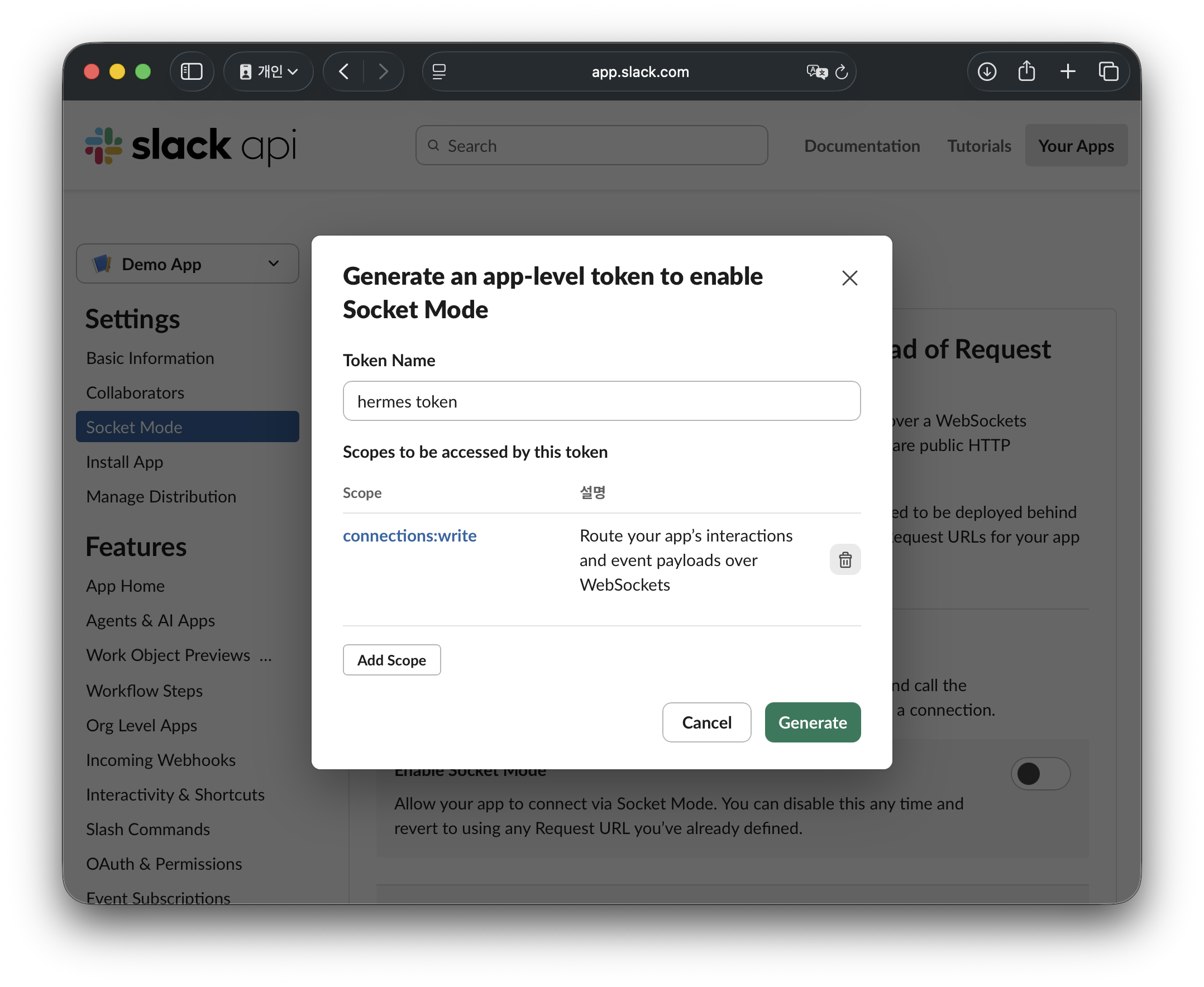The width and height of the screenshot is (1204, 987).
Task: Delete the connections:write scope
Action: pos(845,560)
